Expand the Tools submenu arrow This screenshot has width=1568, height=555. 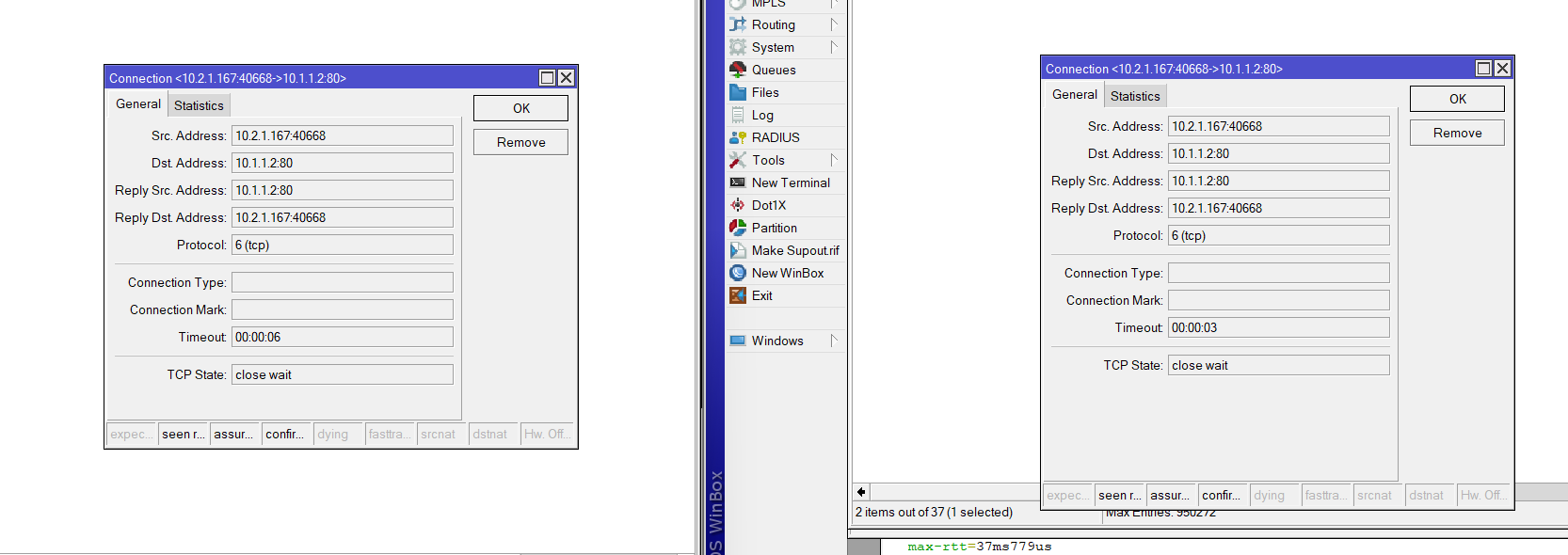click(x=834, y=160)
